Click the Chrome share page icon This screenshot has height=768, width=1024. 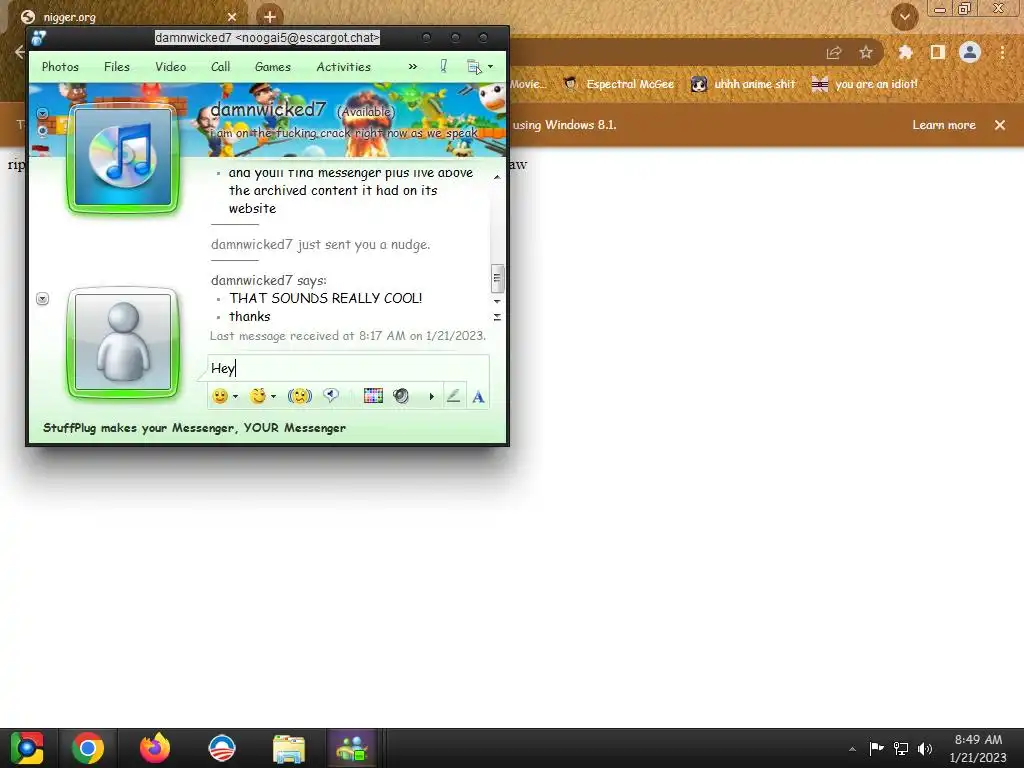pyautogui.click(x=834, y=53)
